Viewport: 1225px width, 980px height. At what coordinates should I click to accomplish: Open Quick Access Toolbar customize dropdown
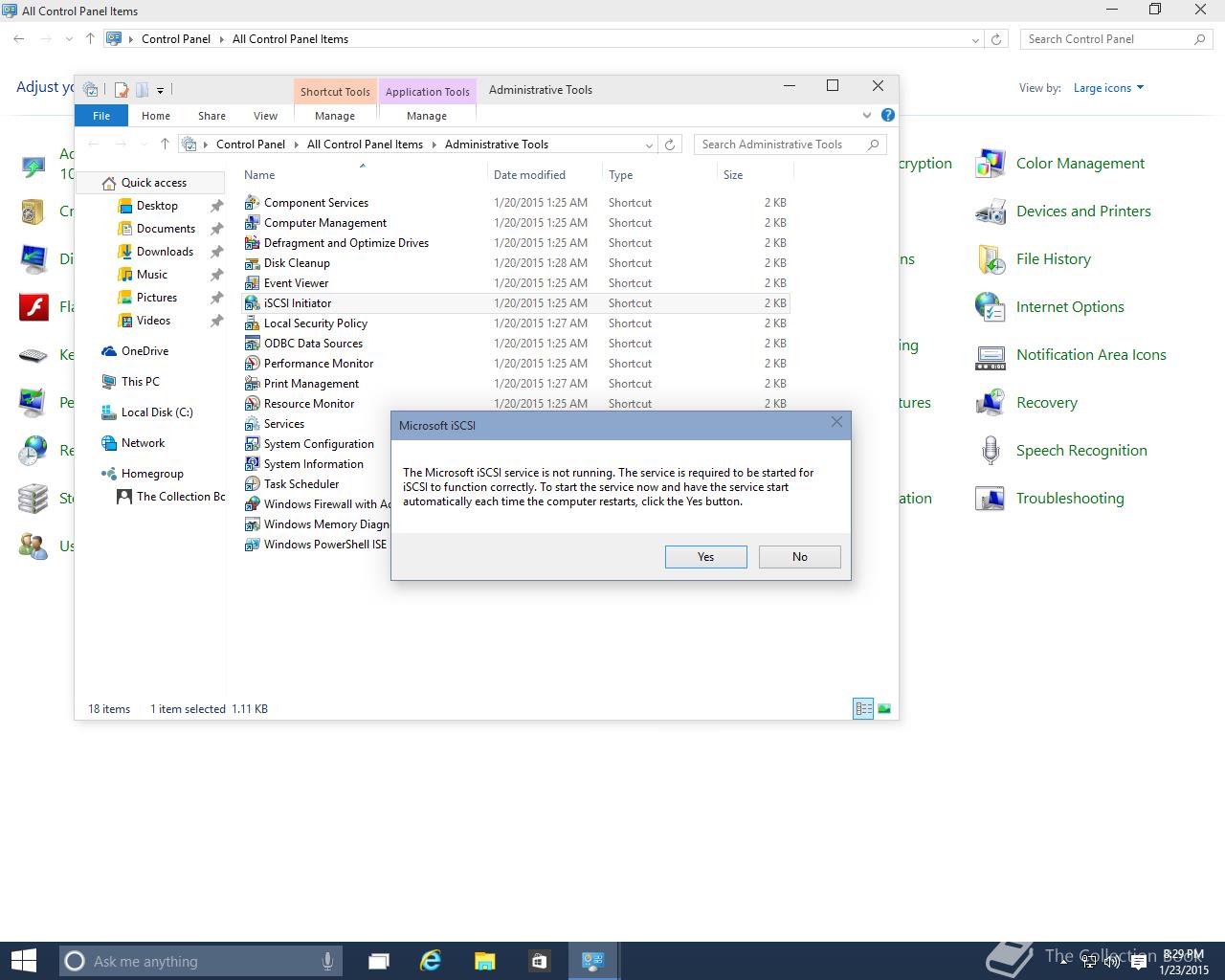click(x=160, y=90)
